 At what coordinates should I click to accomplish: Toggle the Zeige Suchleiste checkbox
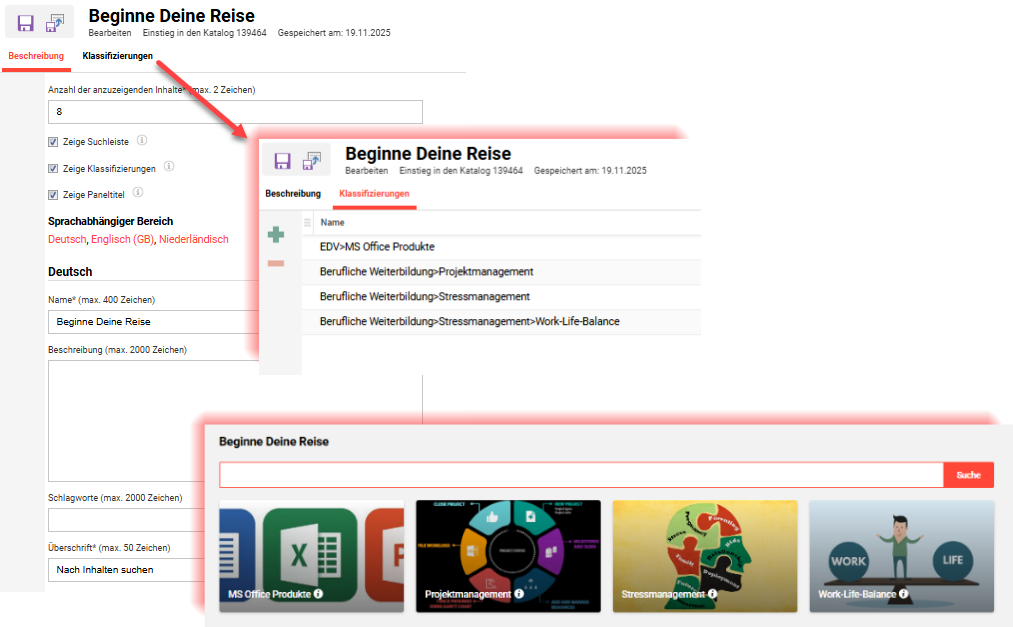tap(53, 142)
